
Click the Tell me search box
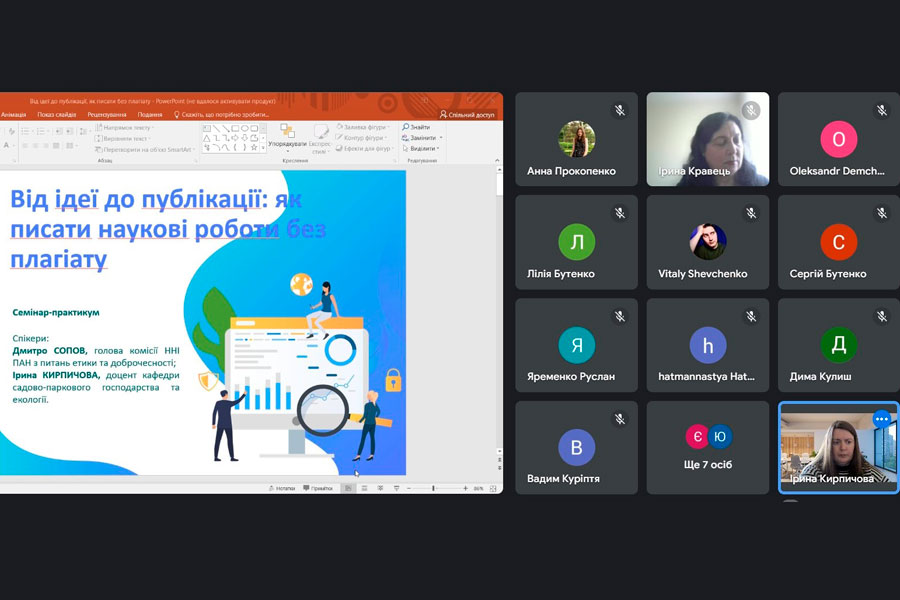[221, 114]
